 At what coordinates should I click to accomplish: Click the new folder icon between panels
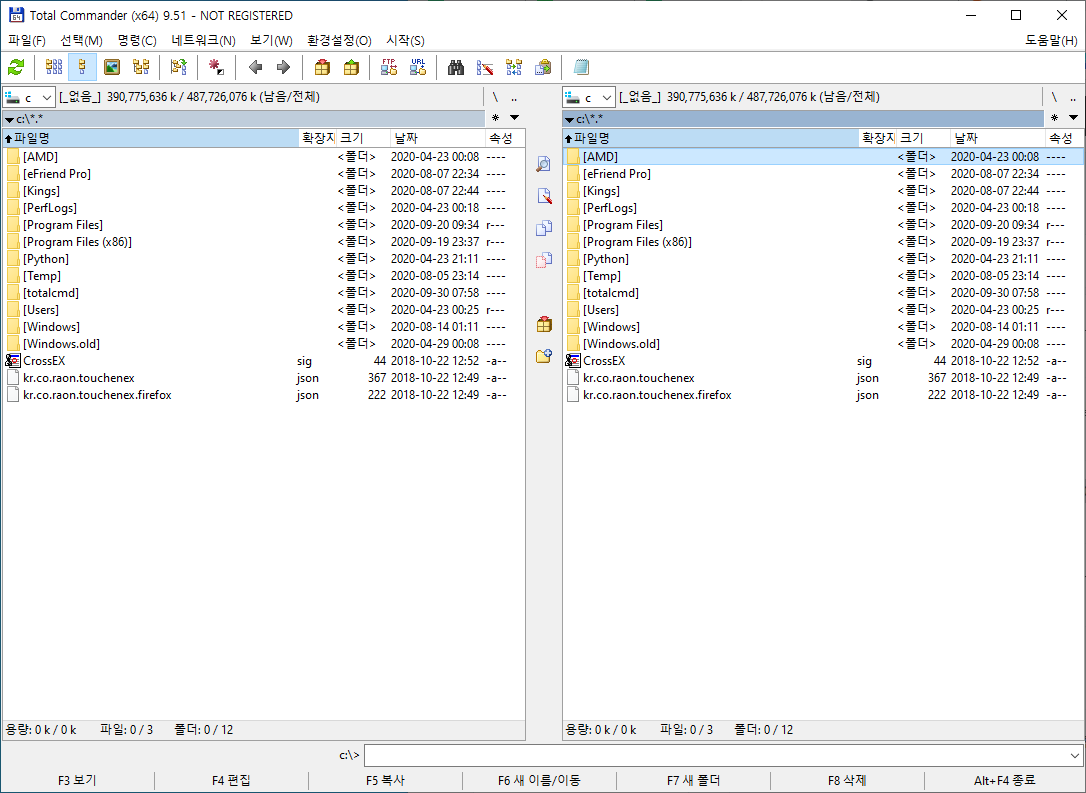544,356
